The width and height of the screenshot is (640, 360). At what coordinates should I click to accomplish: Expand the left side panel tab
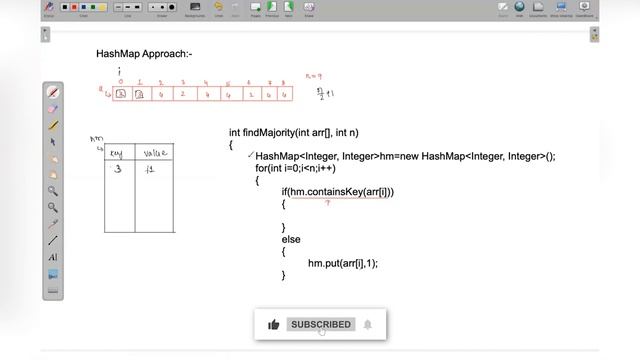pos(45,34)
